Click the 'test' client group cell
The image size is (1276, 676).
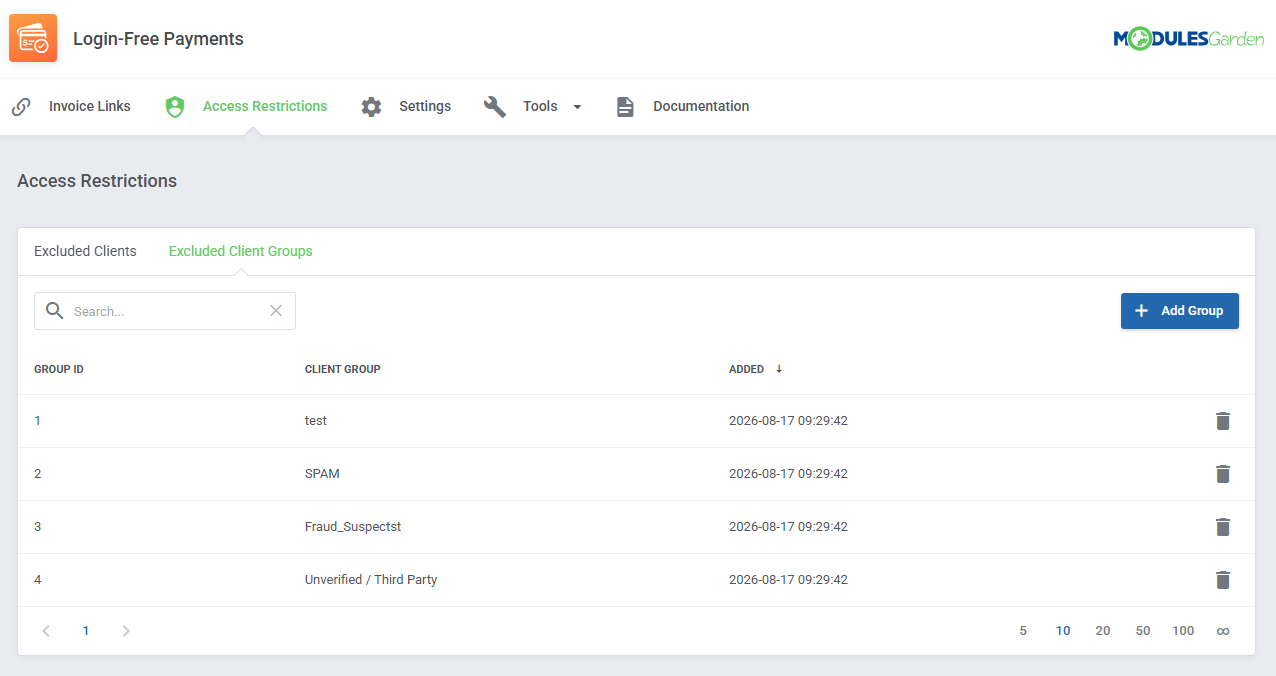pos(316,421)
